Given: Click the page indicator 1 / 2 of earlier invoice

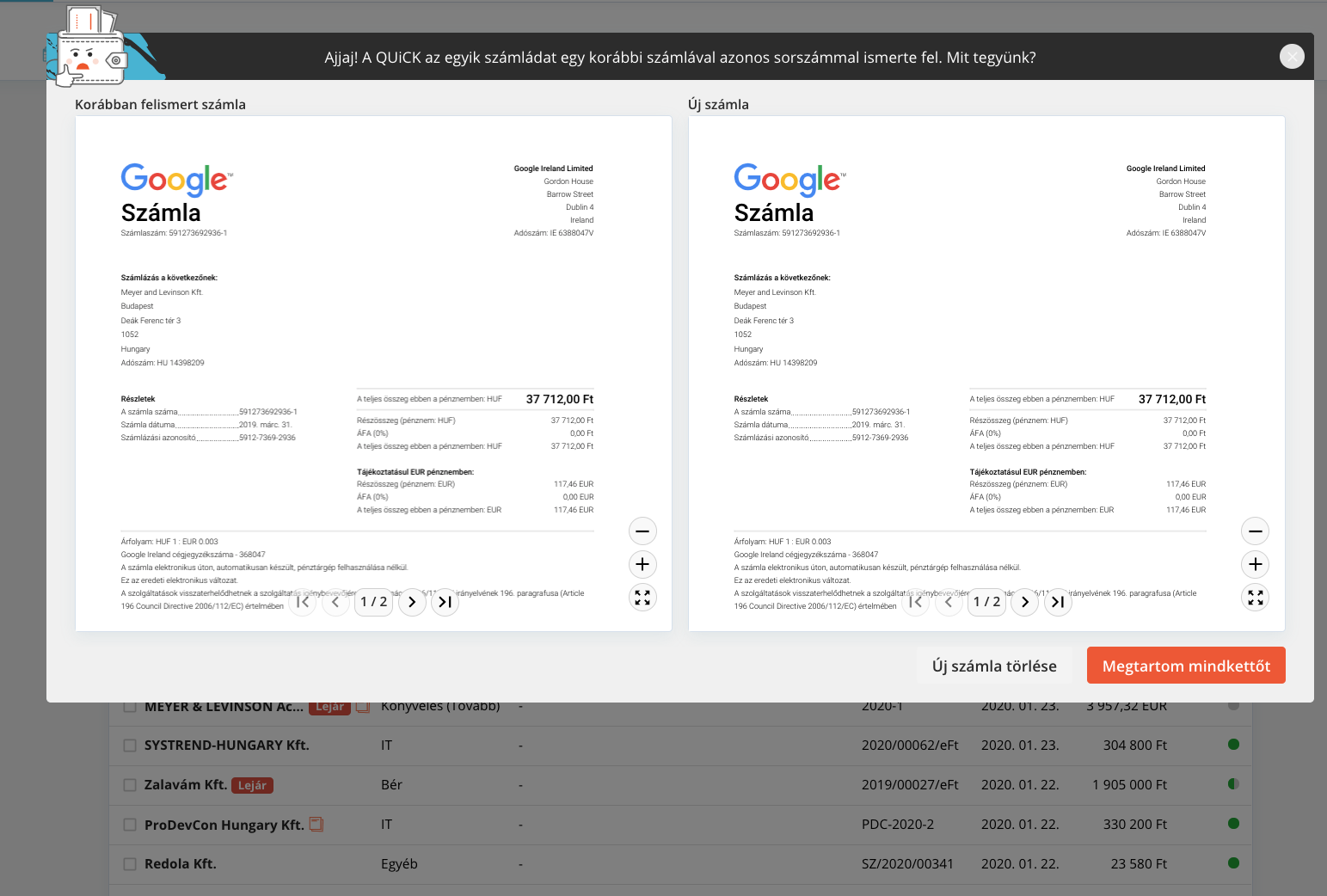Looking at the screenshot, I should [x=374, y=602].
